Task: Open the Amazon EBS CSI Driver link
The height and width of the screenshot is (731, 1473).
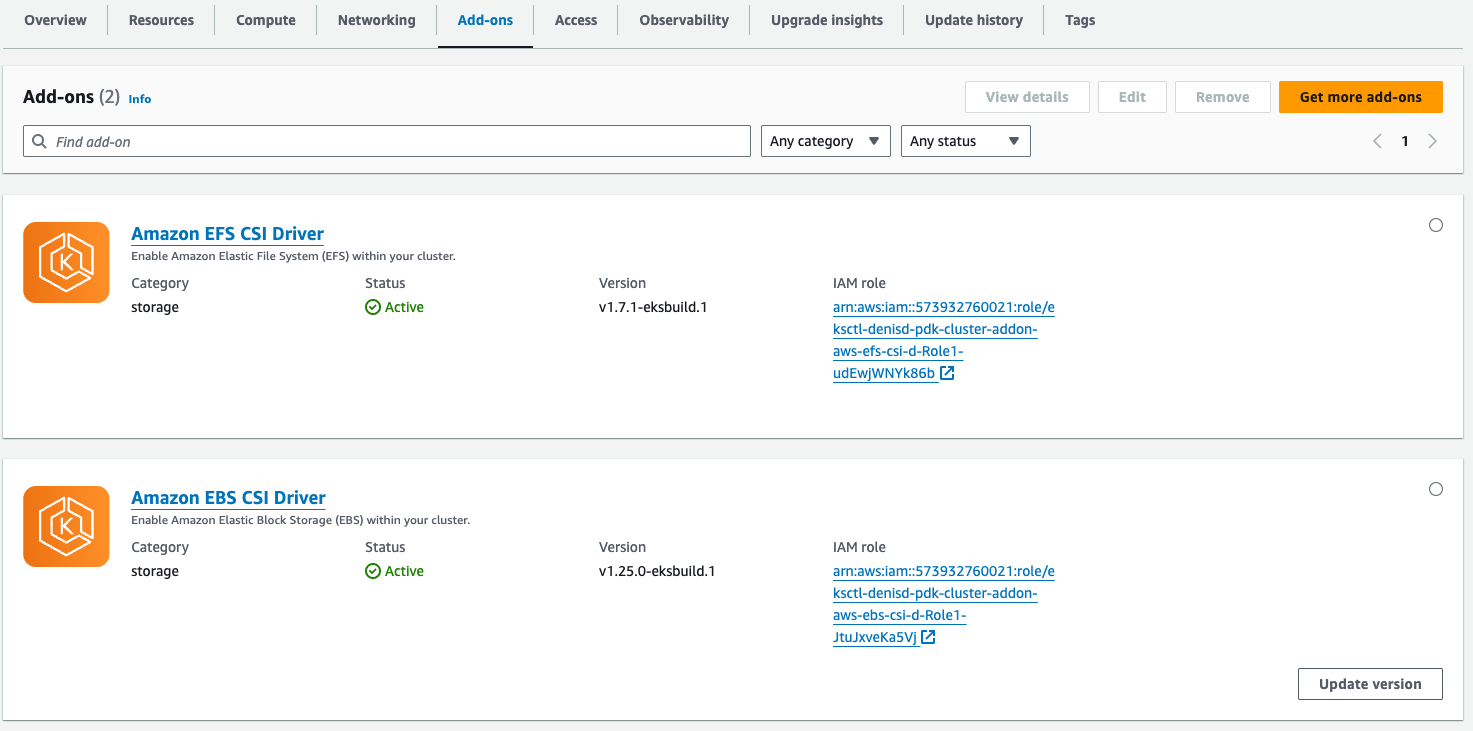Action: pyautogui.click(x=229, y=498)
